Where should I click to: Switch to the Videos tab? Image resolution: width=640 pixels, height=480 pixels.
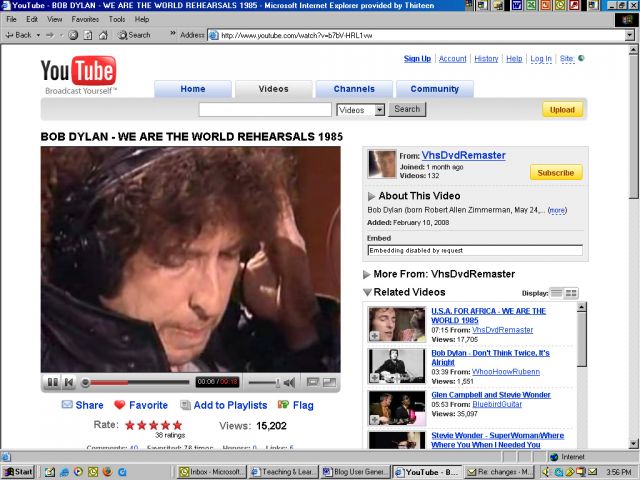(x=273, y=89)
